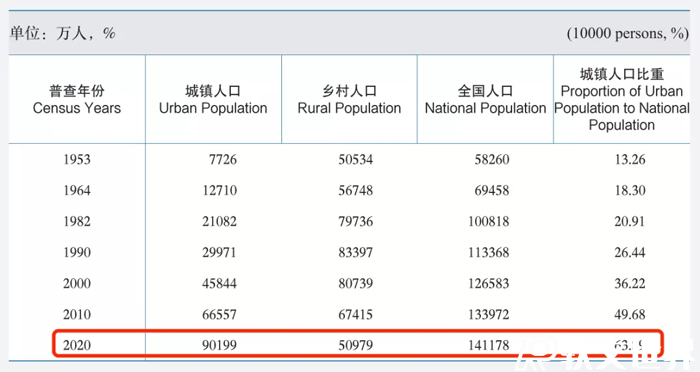Screen dimensions: 700x372
Task: Select the Urban Population column header
Action: (x=213, y=99)
